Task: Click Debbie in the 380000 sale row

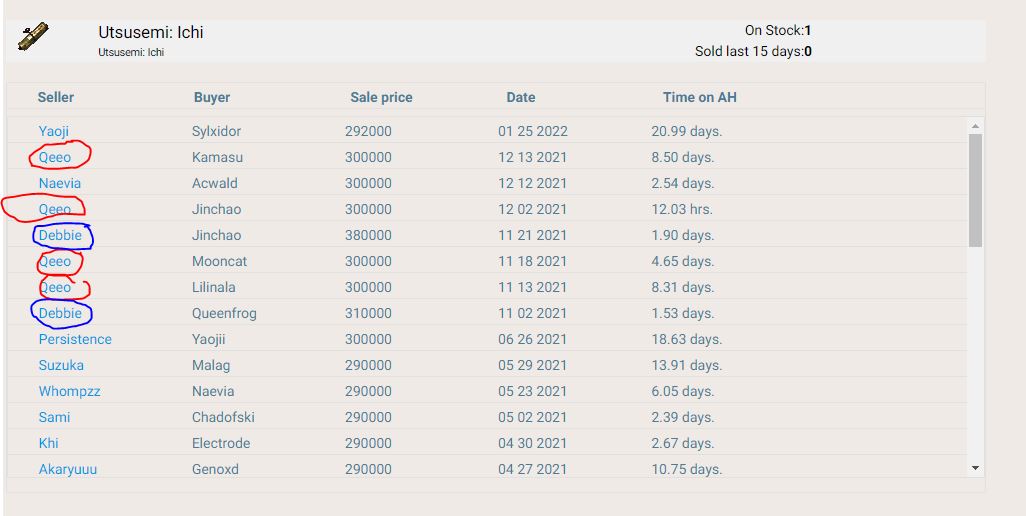Action: (x=60, y=235)
